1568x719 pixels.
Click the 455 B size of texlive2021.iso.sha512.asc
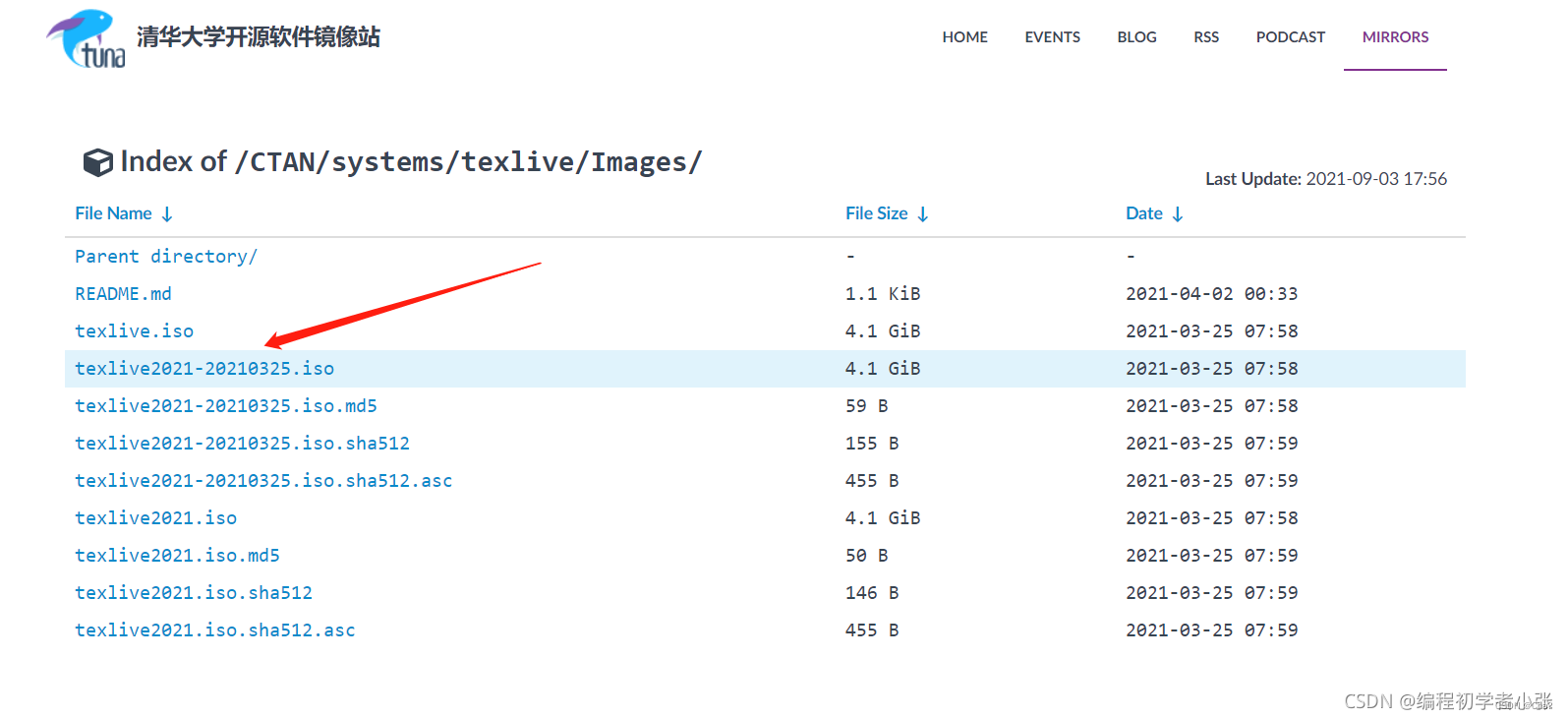click(x=872, y=630)
